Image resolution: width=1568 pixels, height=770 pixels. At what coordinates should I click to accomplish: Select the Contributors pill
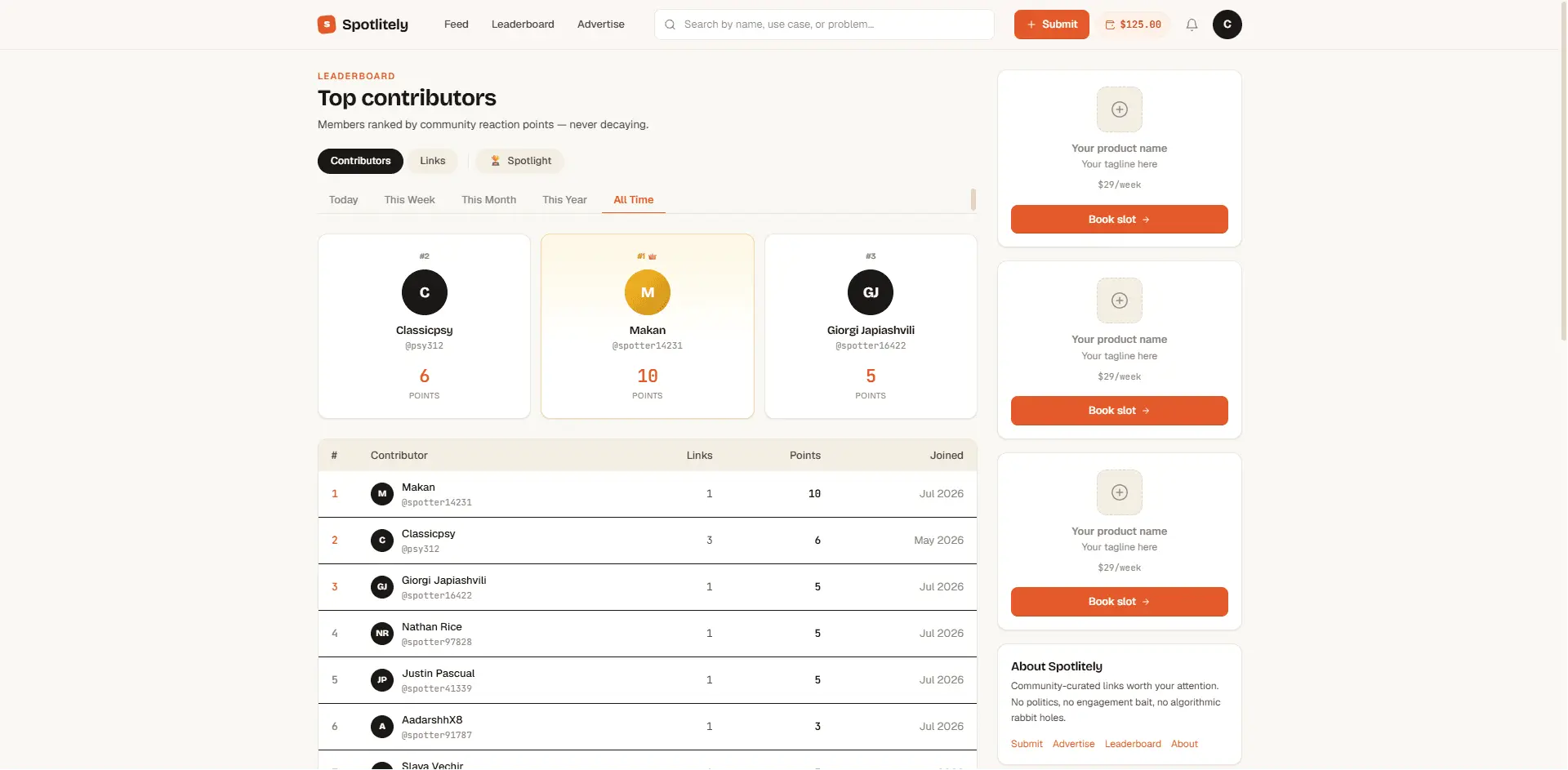coord(360,161)
